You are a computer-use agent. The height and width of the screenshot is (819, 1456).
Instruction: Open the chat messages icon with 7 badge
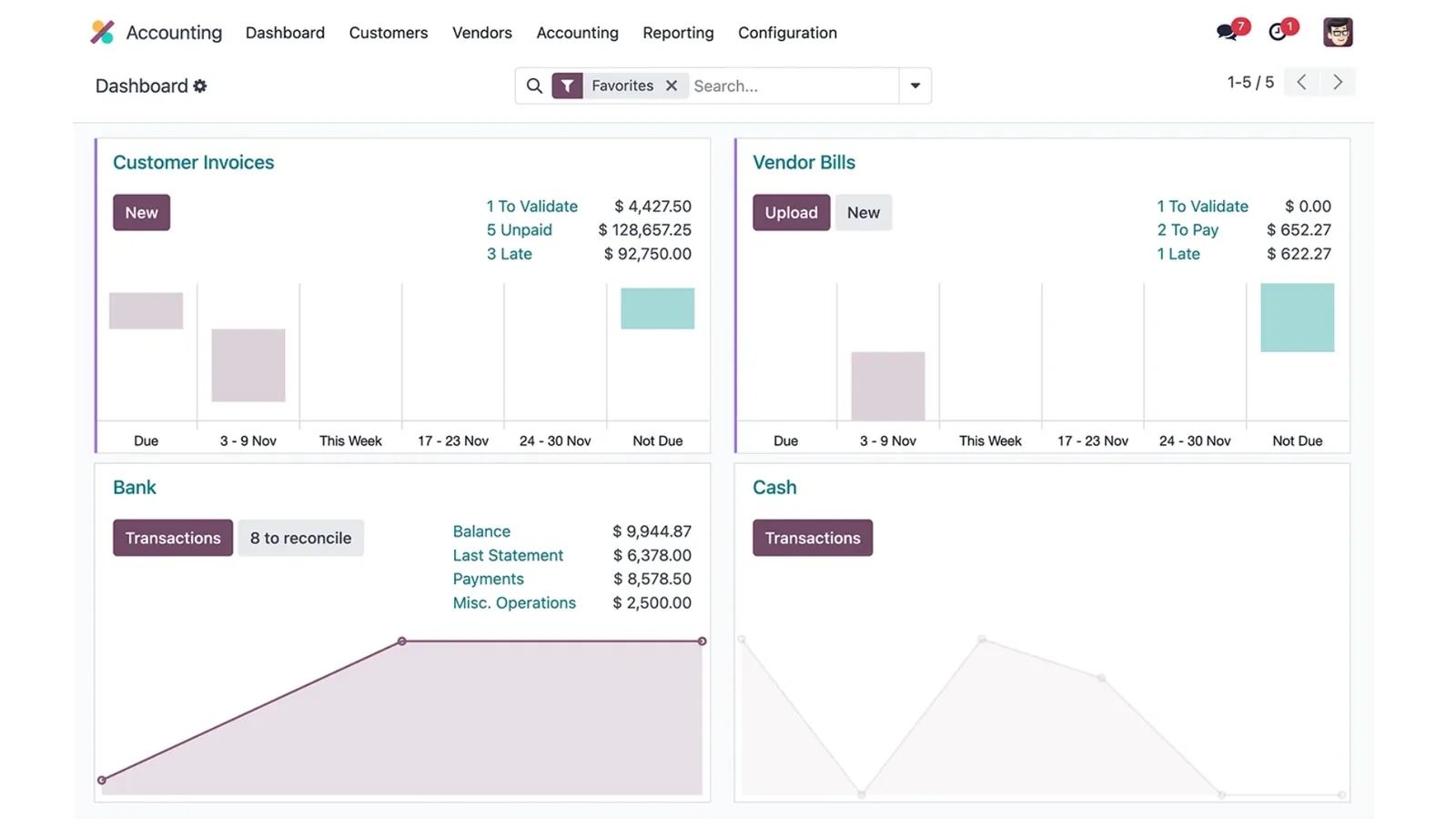[x=1228, y=32]
